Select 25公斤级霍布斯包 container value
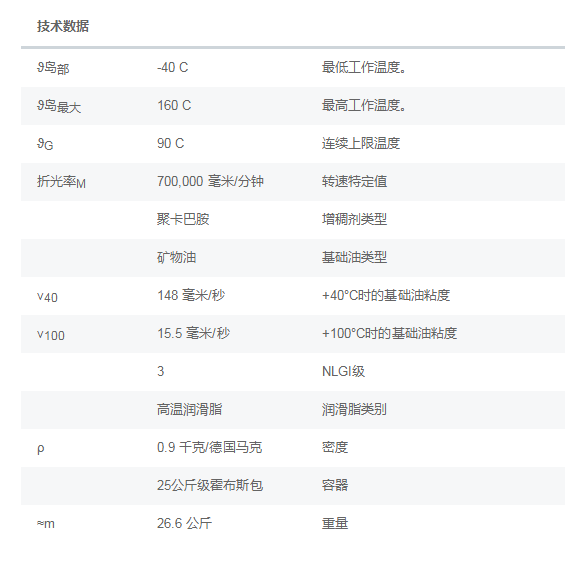565x571 pixels. click(210, 485)
